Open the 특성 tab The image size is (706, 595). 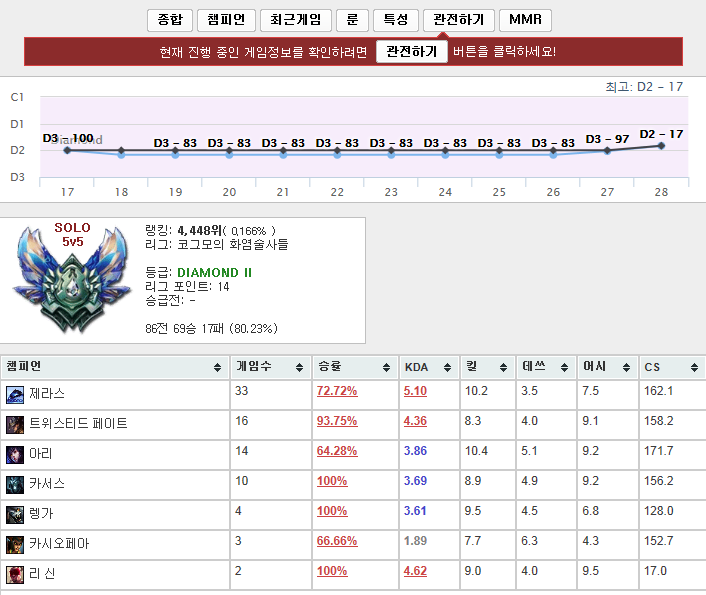tap(396, 20)
